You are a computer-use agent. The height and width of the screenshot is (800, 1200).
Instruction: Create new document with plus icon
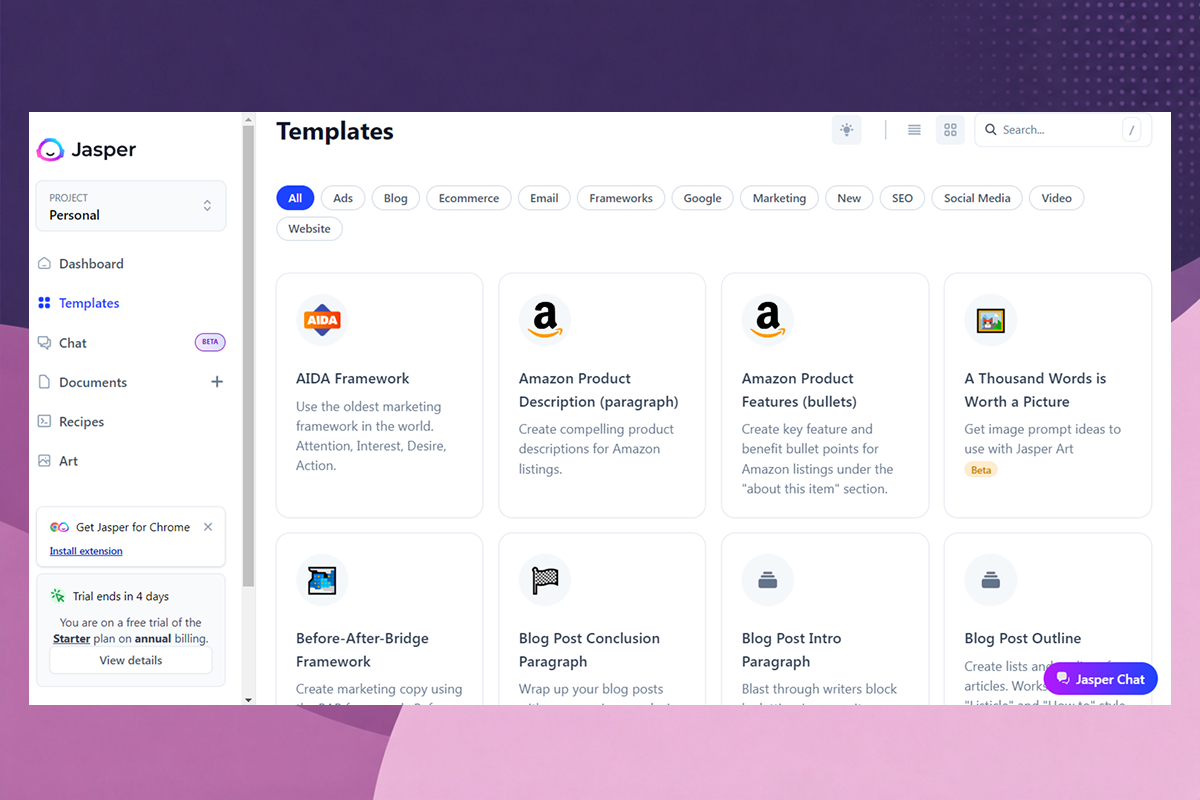217,382
